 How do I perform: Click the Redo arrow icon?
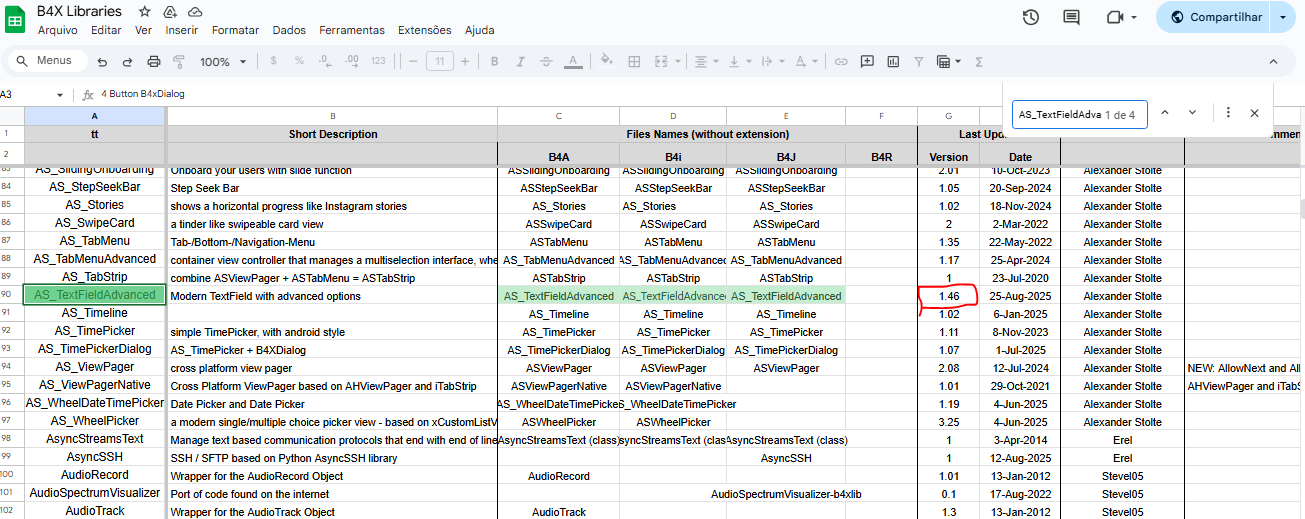coord(127,62)
